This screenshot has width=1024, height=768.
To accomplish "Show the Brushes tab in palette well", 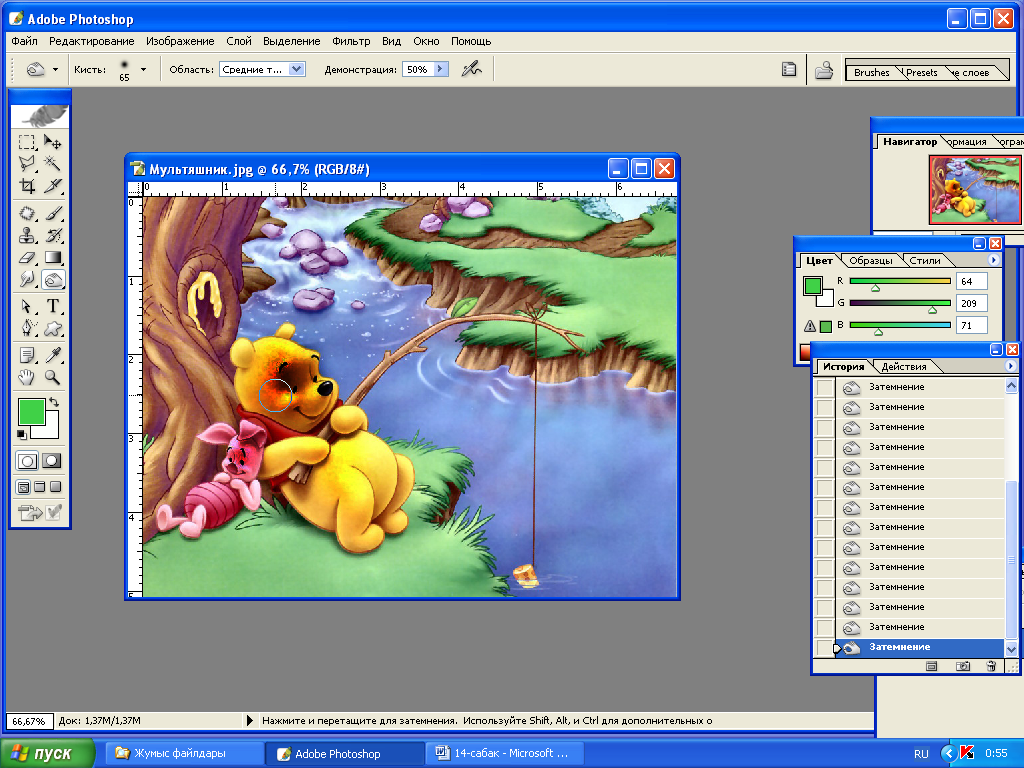I will (x=871, y=72).
